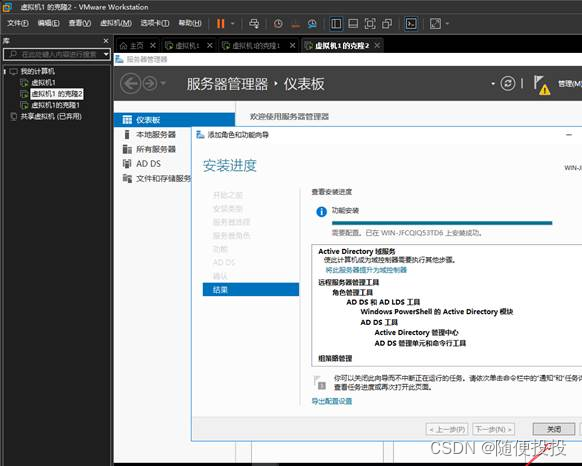582x466 pixels.
Task: Open the 管理 menu in Server Manager
Action: (569, 84)
